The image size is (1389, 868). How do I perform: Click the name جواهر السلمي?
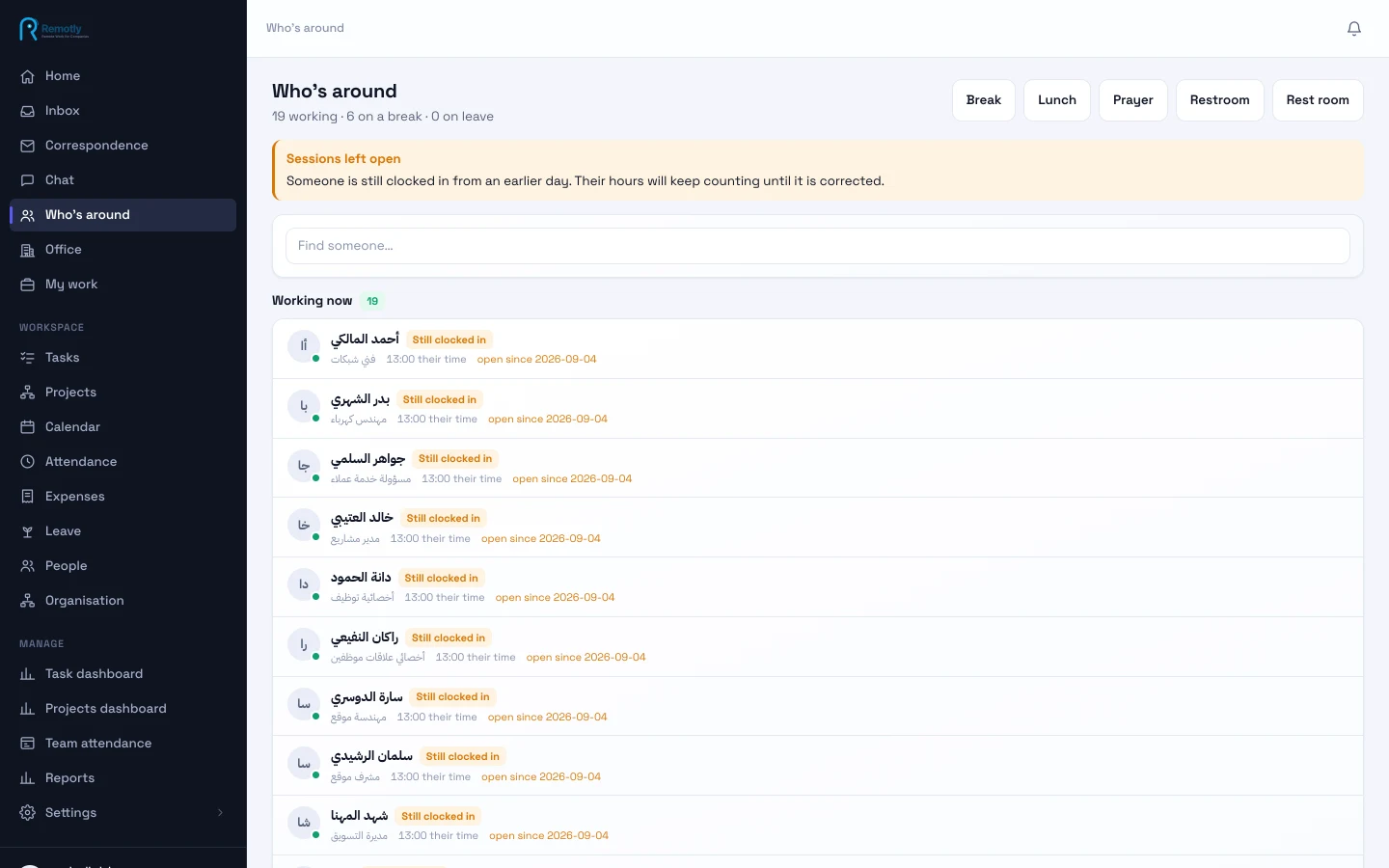pyautogui.click(x=368, y=459)
